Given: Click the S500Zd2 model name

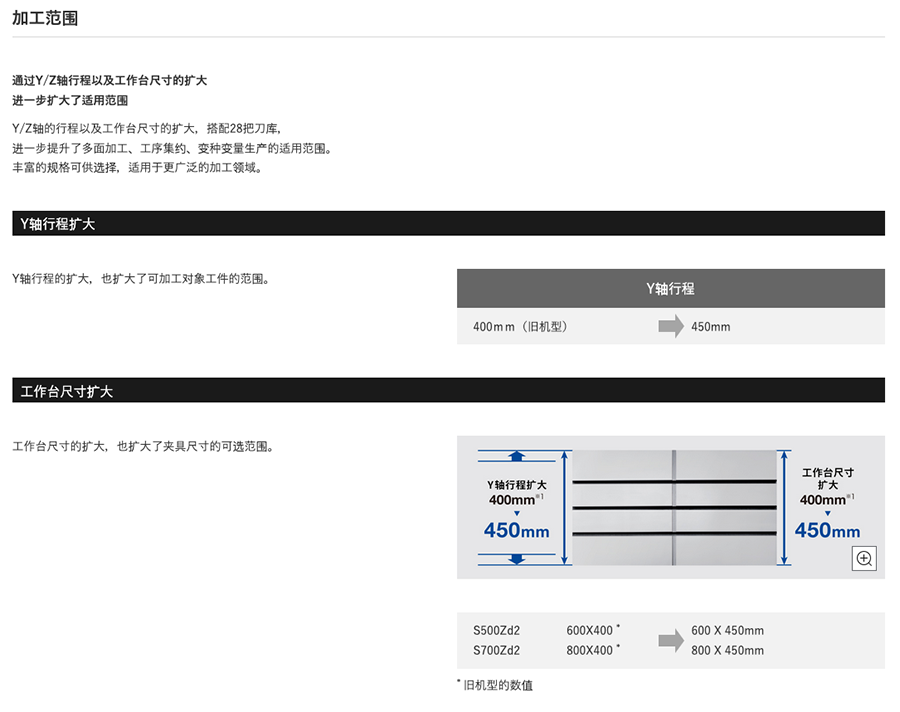Looking at the screenshot, I should pyautogui.click(x=497, y=631).
